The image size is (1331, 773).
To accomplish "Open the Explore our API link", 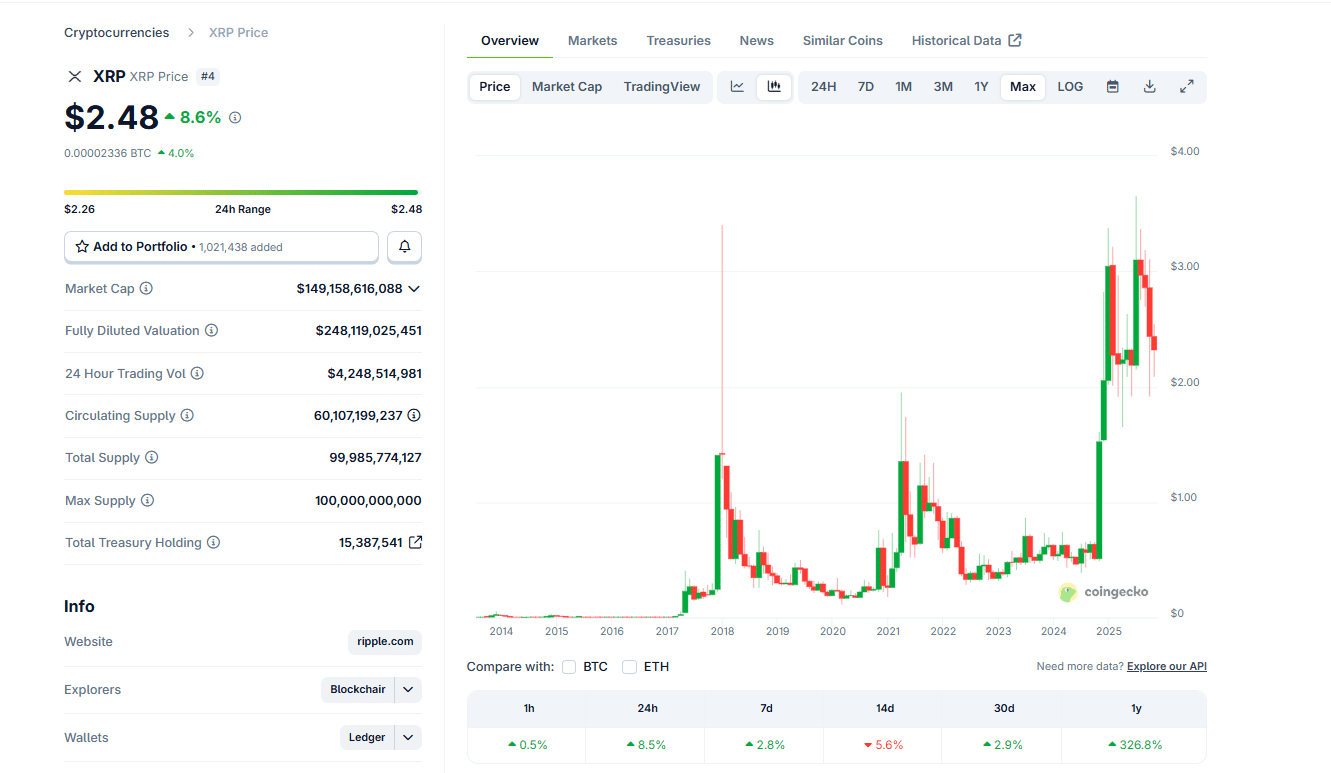I will click(x=1166, y=666).
